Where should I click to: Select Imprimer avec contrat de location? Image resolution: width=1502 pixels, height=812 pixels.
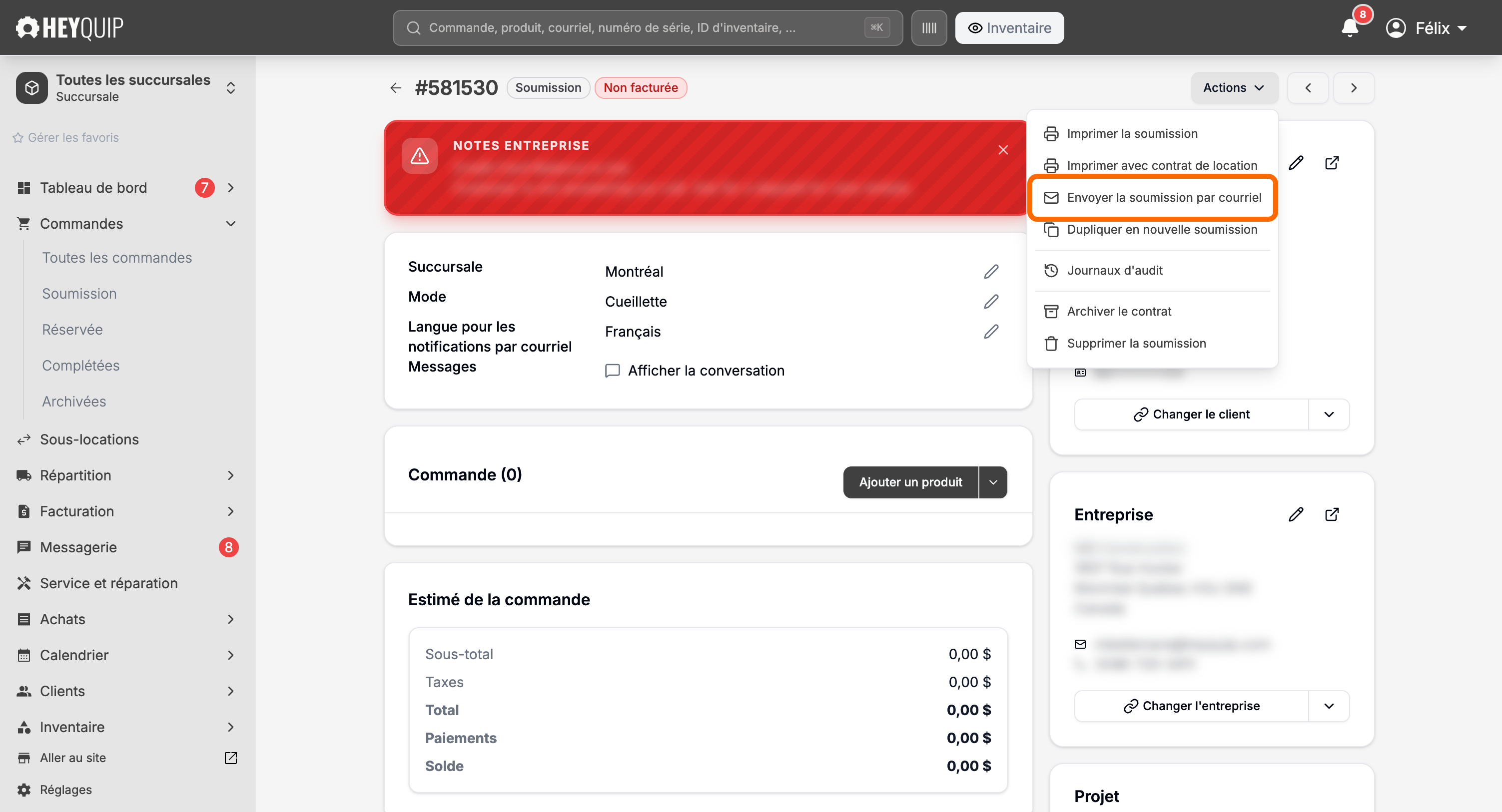[x=1153, y=166]
